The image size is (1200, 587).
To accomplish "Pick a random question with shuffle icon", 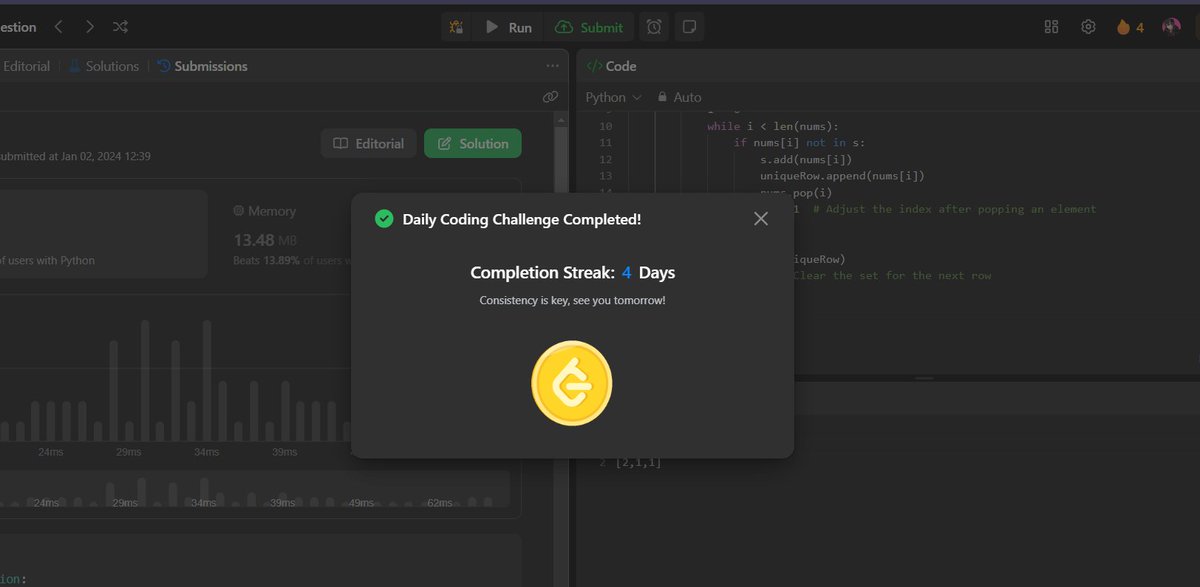I will pyautogui.click(x=120, y=27).
